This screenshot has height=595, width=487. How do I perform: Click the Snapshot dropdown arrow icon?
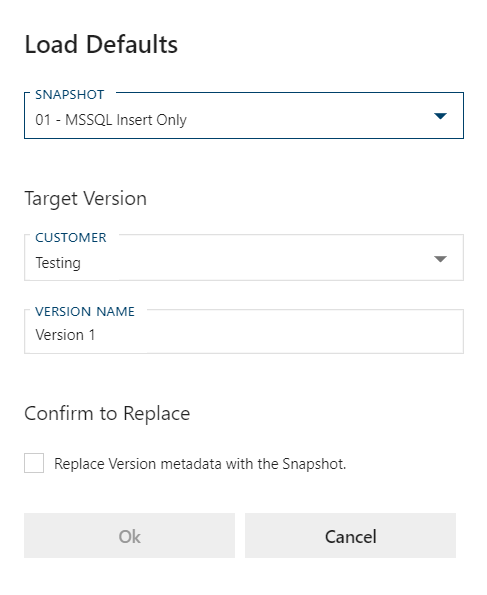pos(440,116)
